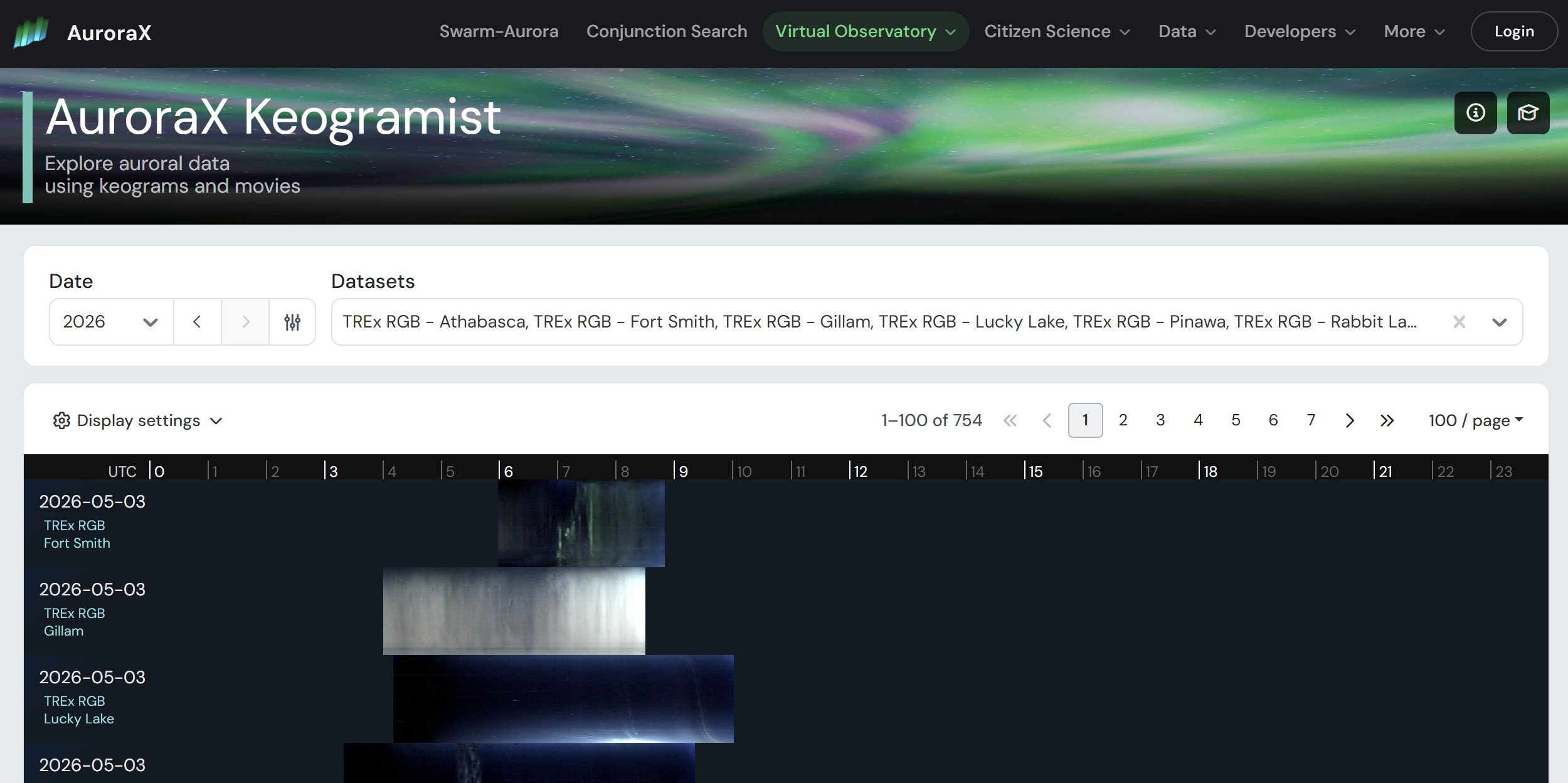Open the More menu

1414,31
